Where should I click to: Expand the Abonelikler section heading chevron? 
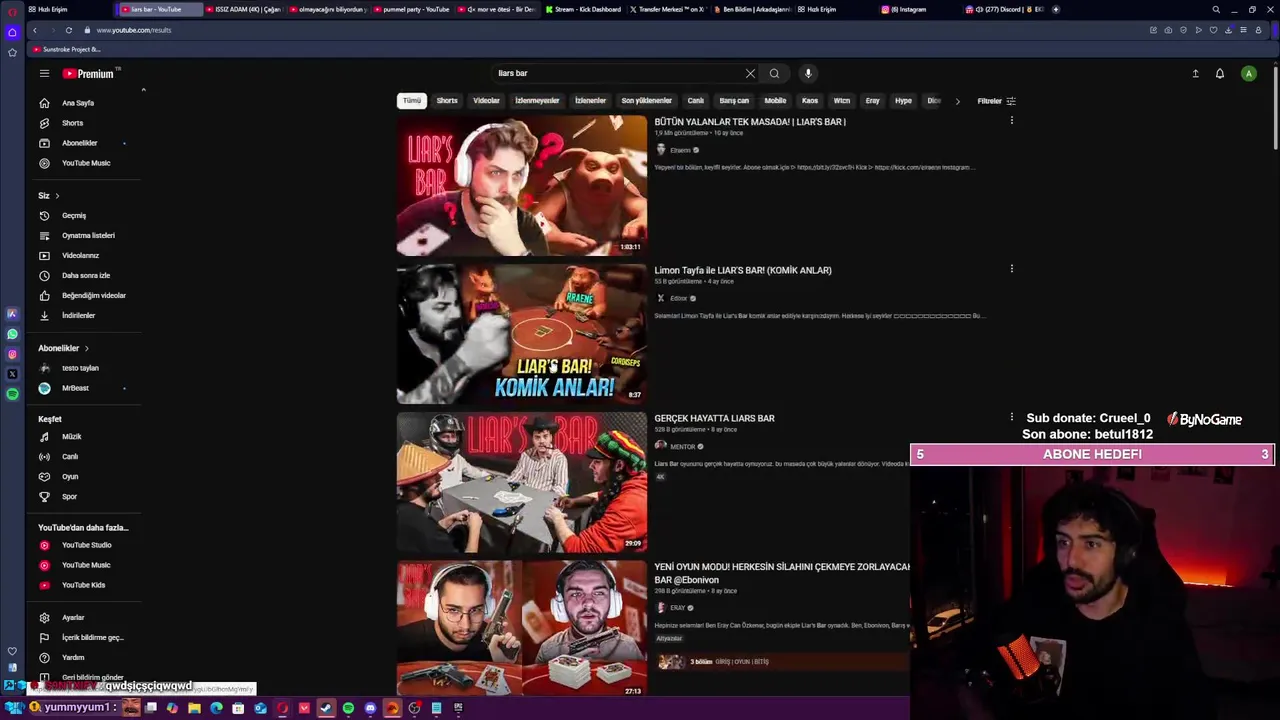tap(86, 348)
